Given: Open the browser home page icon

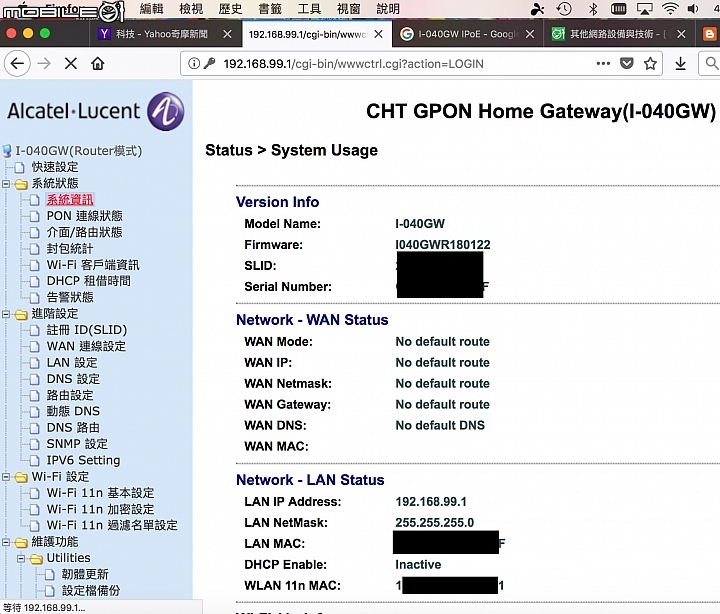Looking at the screenshot, I should (97, 63).
